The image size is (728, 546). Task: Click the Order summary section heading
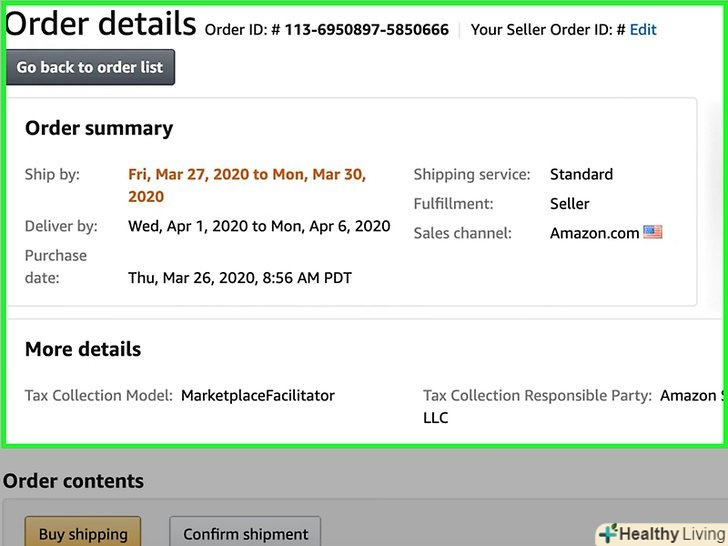tap(99, 128)
